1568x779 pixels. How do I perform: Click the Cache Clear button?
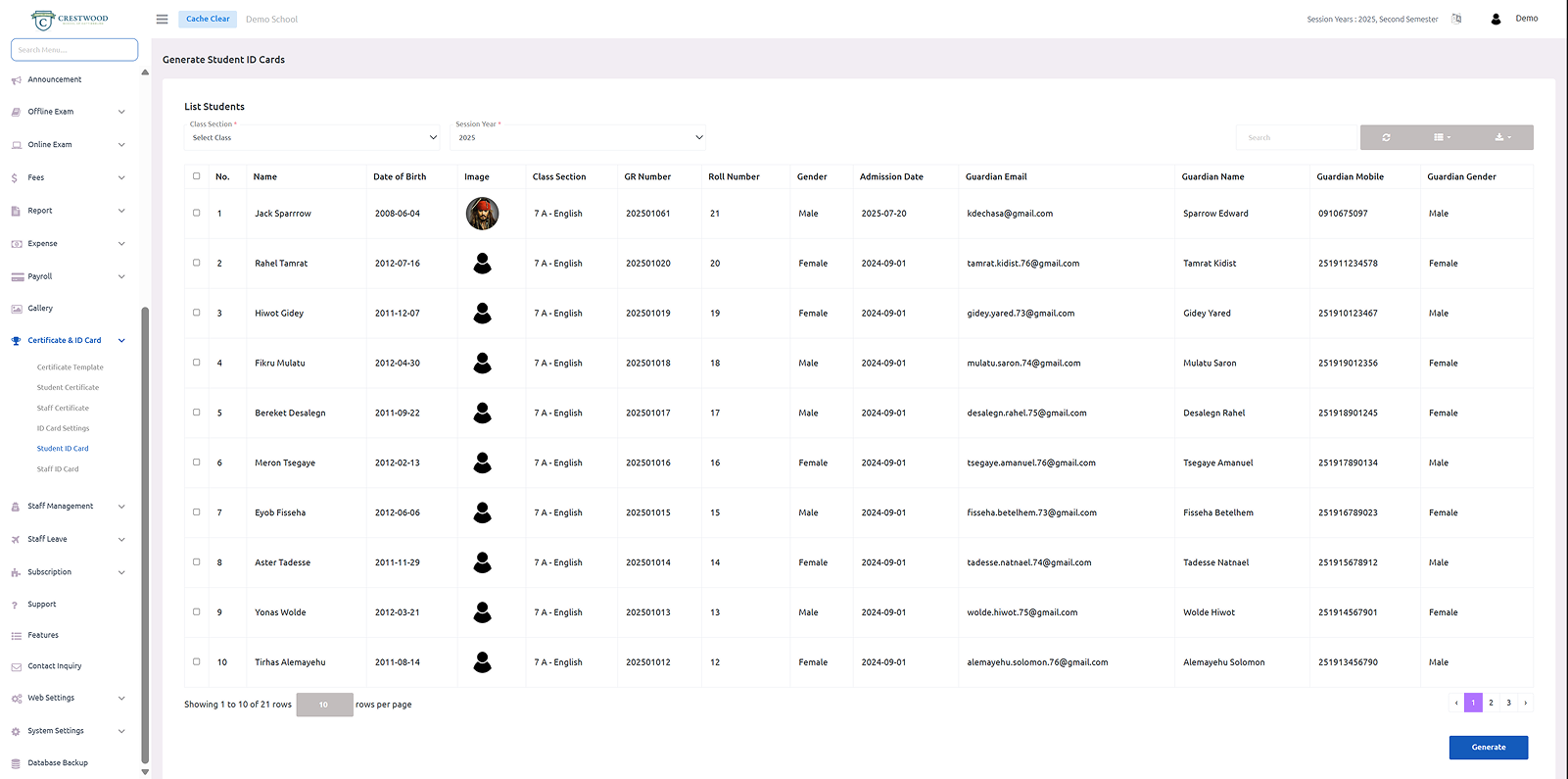click(x=208, y=19)
